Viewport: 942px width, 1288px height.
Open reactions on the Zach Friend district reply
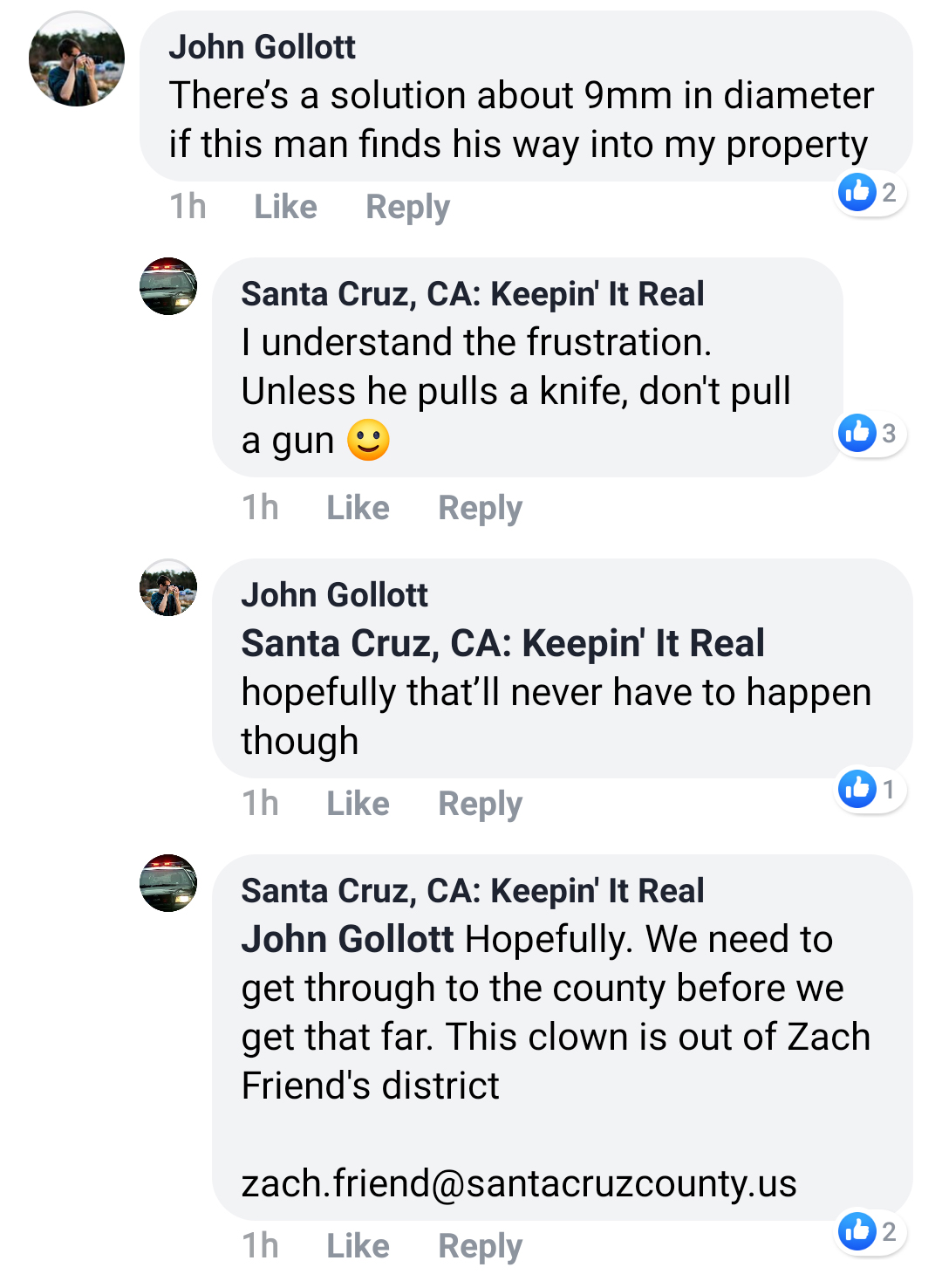click(870, 1231)
